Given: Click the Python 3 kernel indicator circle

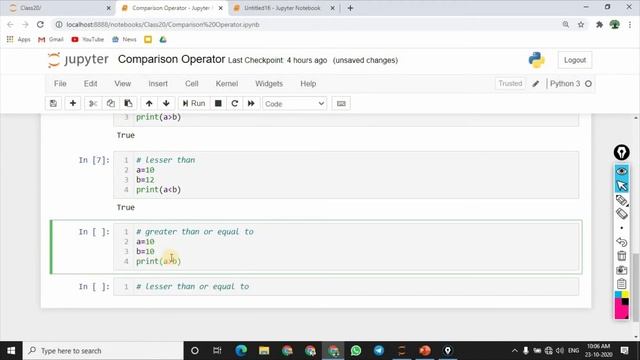Looking at the screenshot, I should [x=588, y=84].
